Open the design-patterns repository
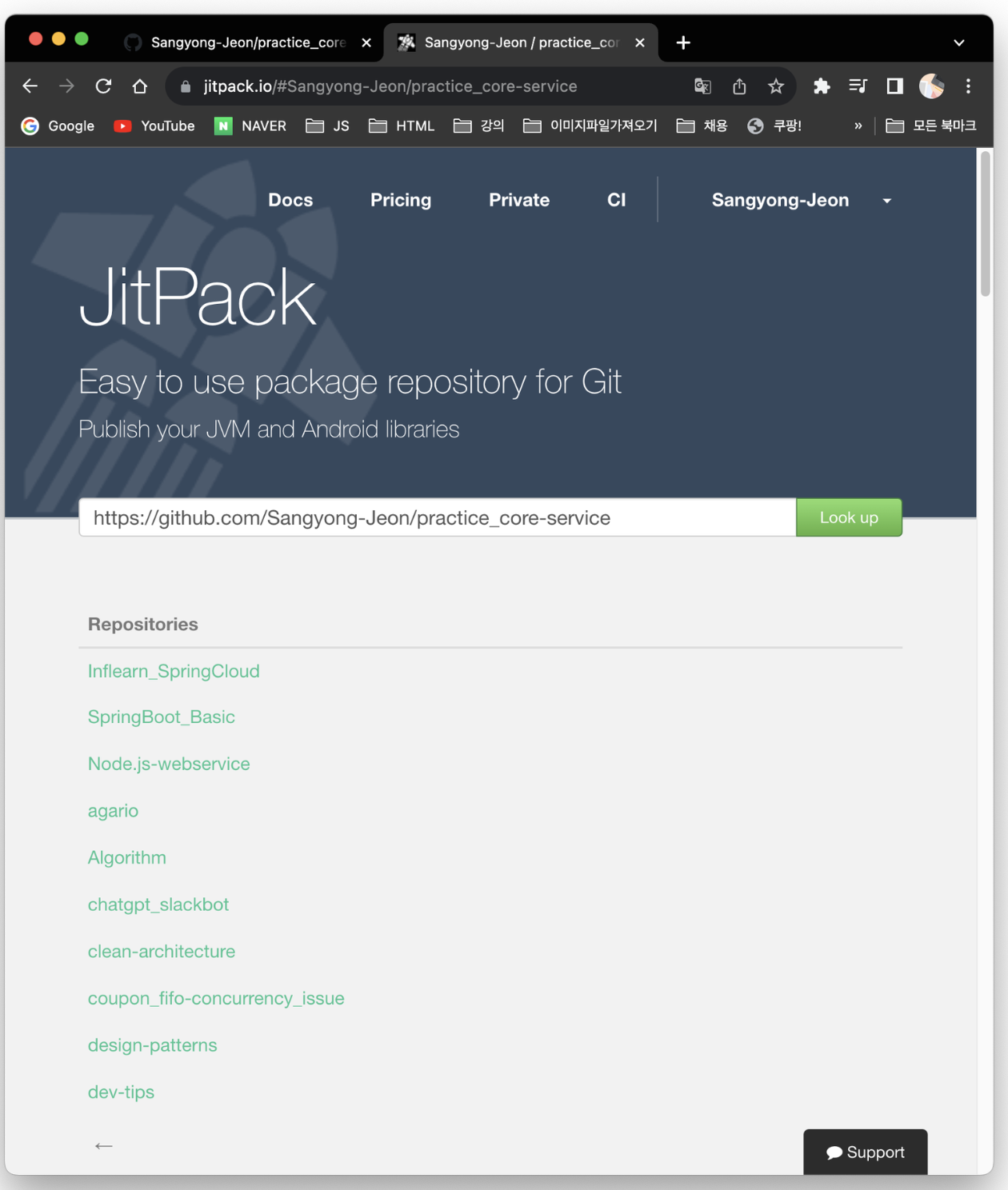Image resolution: width=1008 pixels, height=1190 pixels. point(152,1045)
